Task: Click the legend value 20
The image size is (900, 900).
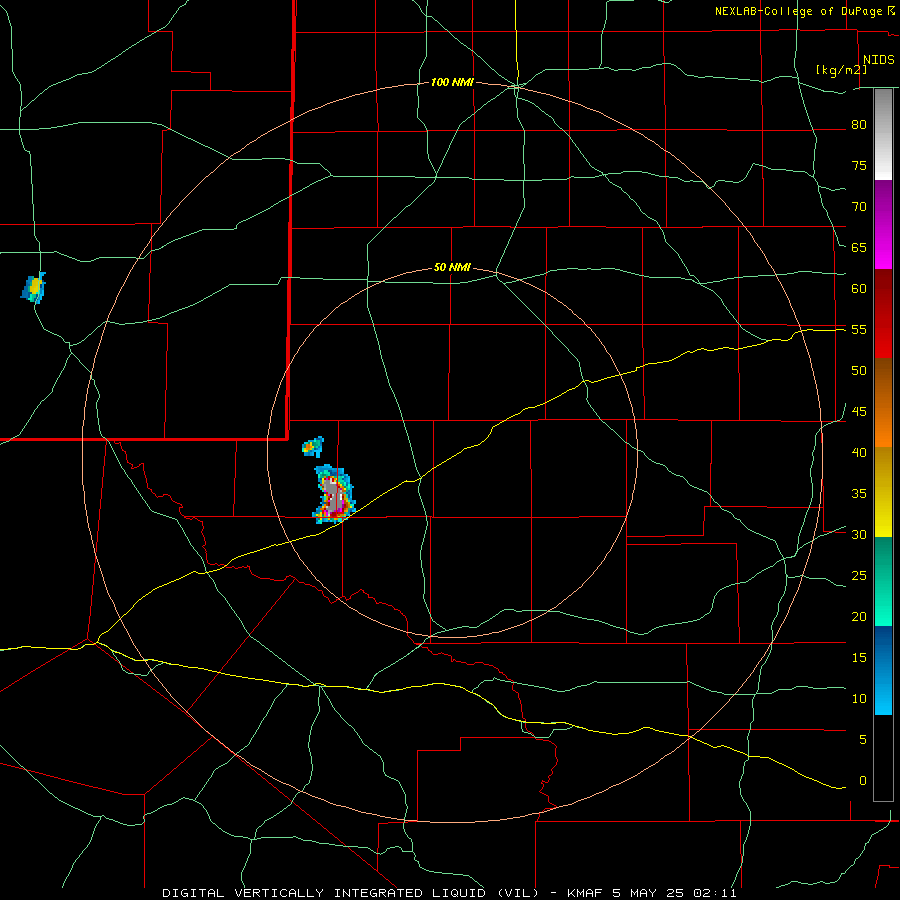Action: click(859, 616)
